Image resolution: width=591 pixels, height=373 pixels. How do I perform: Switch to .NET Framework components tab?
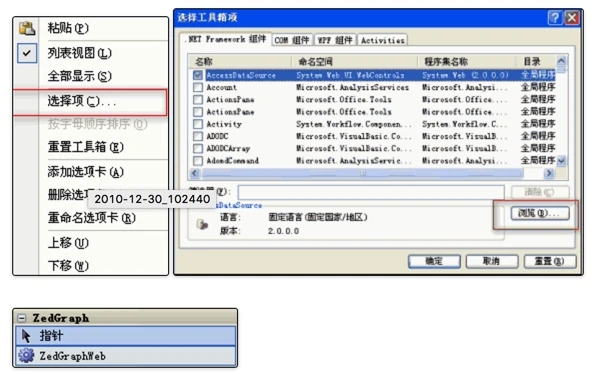(226, 39)
